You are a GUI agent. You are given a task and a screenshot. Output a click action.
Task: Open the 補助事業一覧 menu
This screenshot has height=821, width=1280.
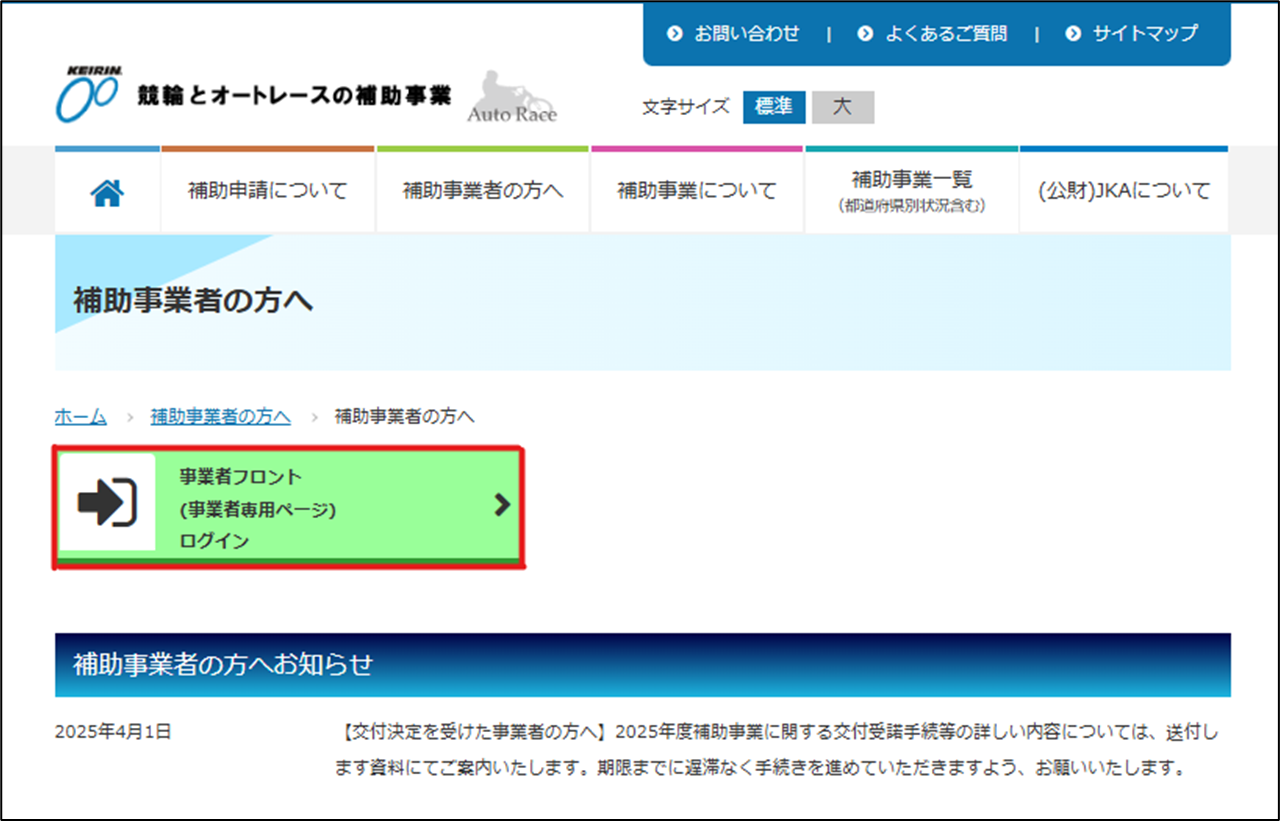pos(912,190)
